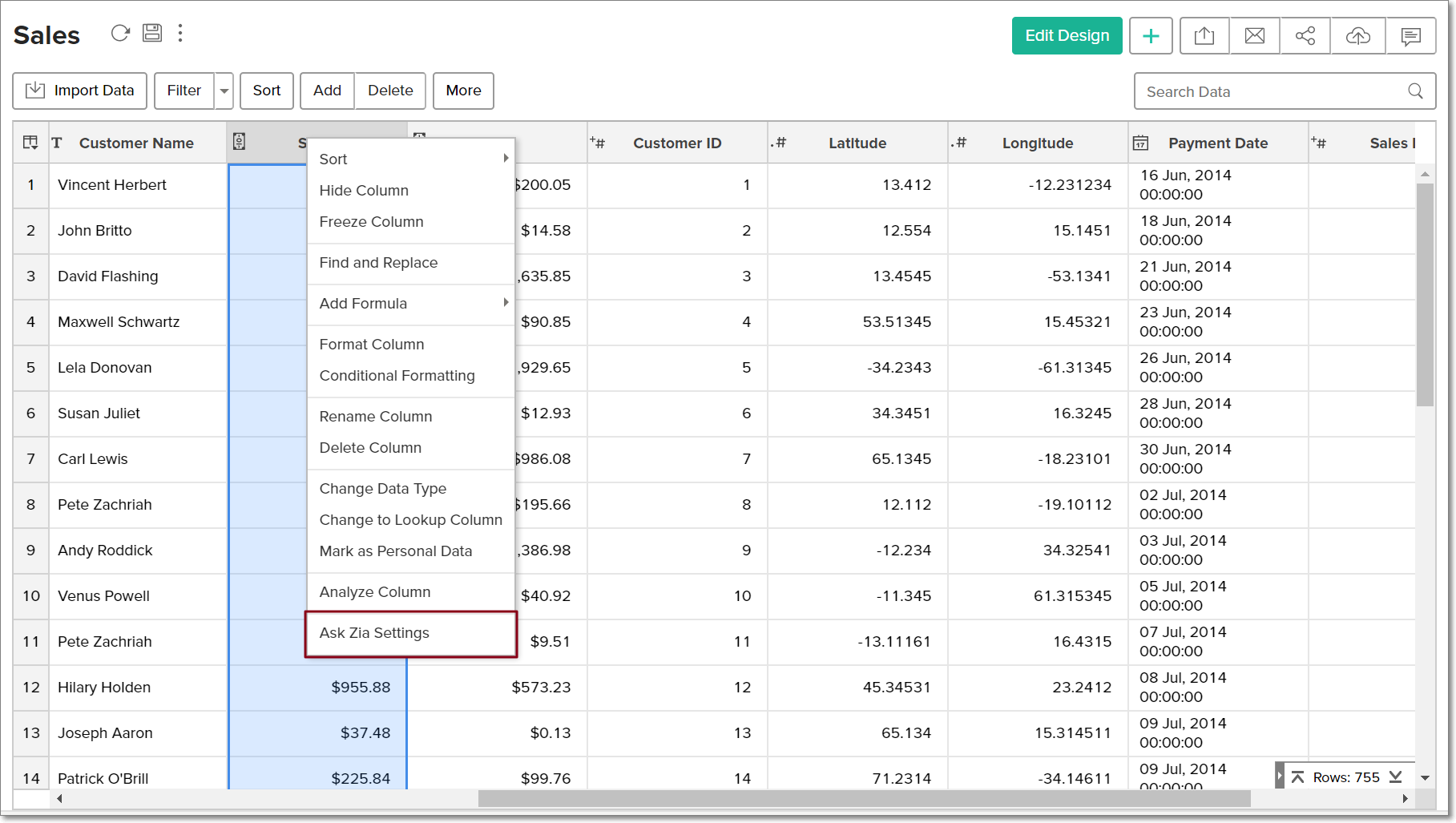Click the table column selector icon
The width and height of the screenshot is (1456, 823).
click(x=30, y=143)
